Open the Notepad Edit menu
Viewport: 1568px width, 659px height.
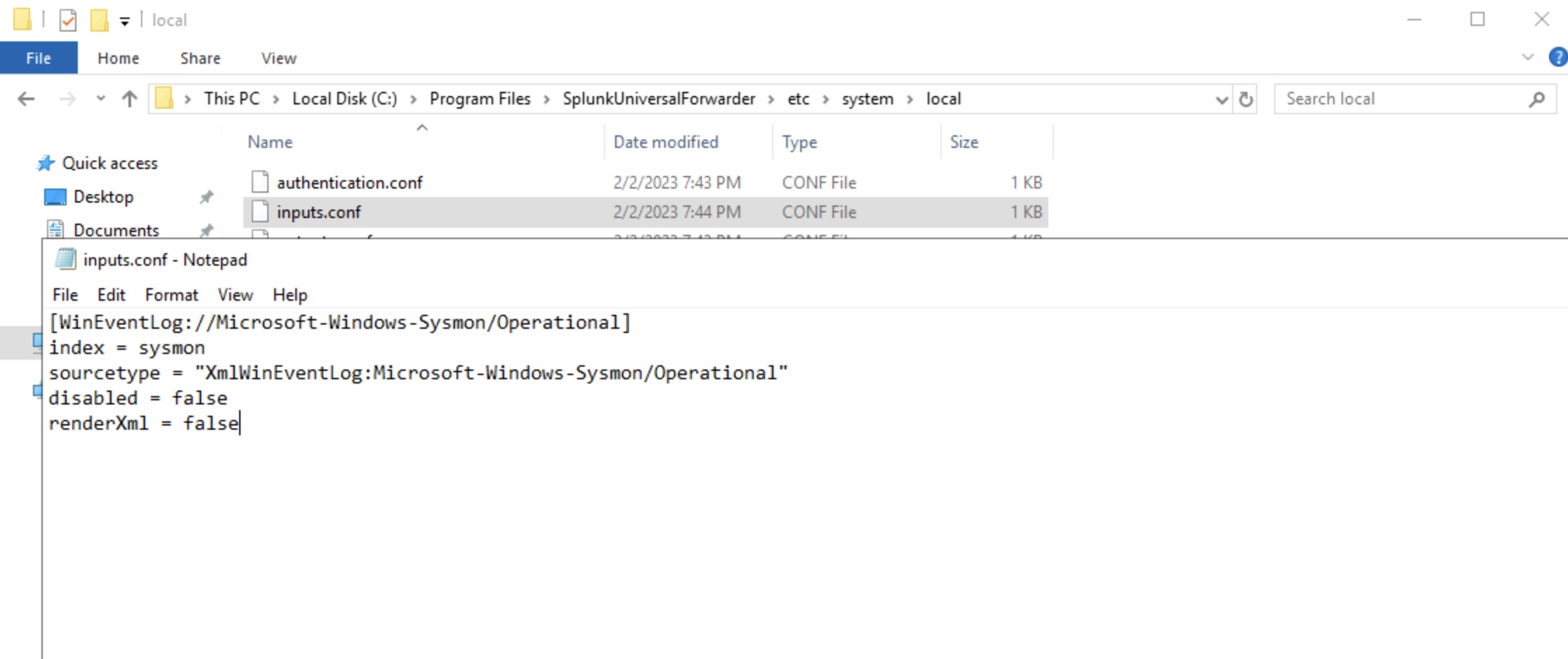[111, 295]
